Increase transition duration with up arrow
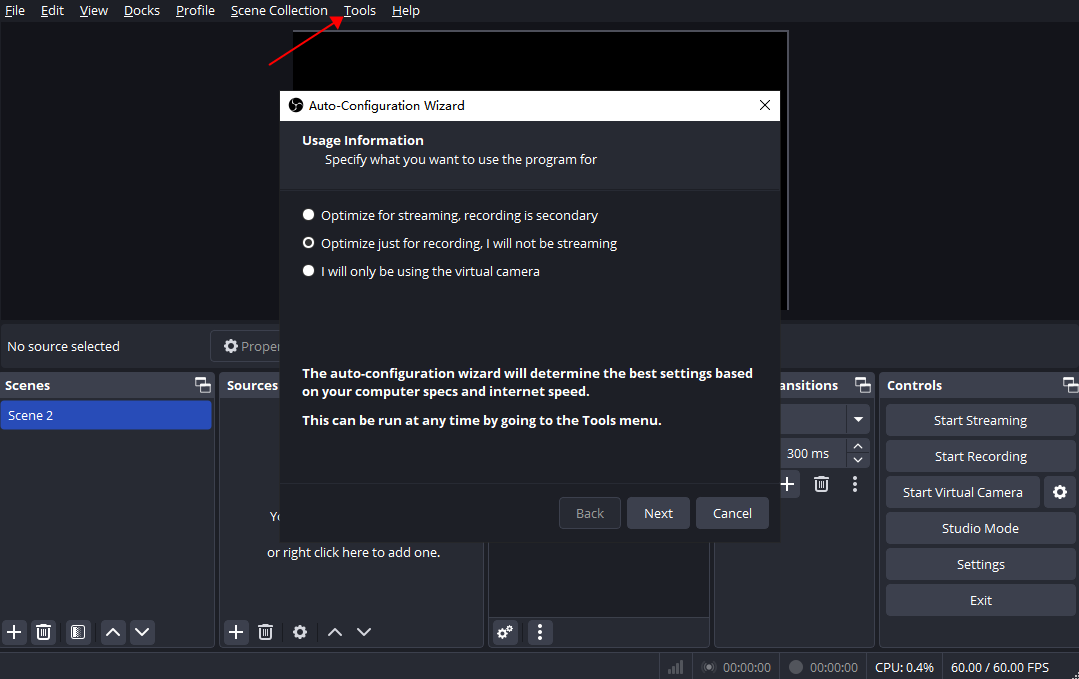The height and width of the screenshot is (679, 1079). 858,447
